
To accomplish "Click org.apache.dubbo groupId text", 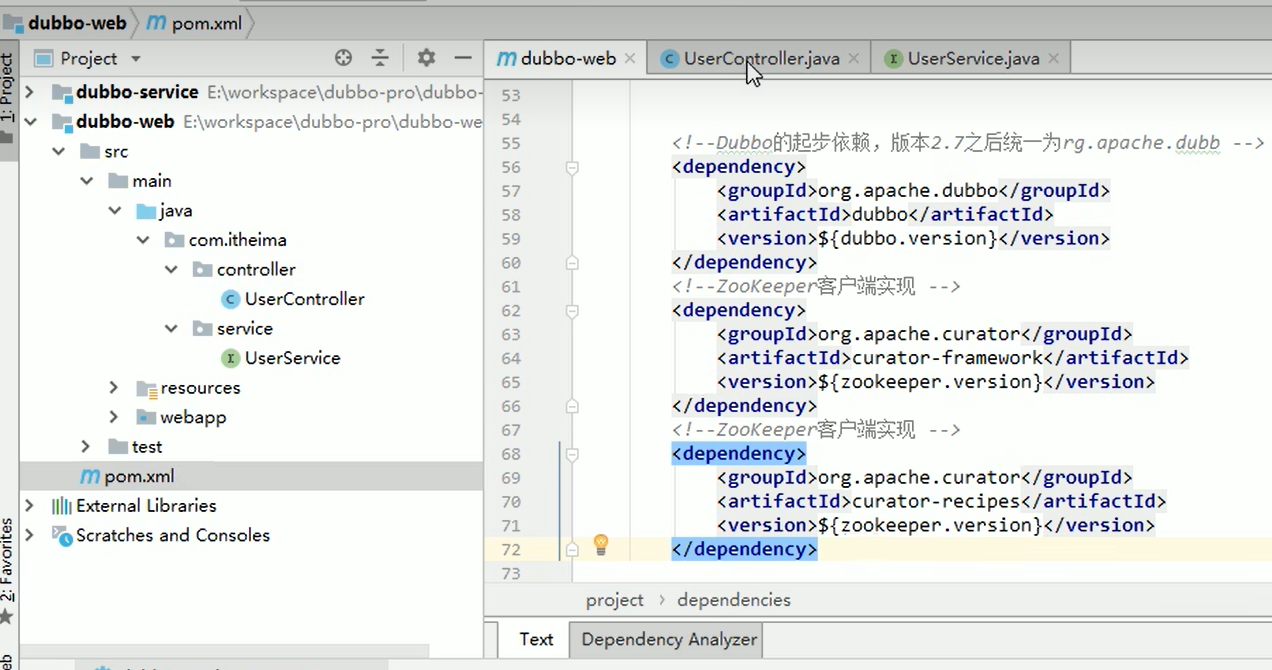I will (908, 190).
